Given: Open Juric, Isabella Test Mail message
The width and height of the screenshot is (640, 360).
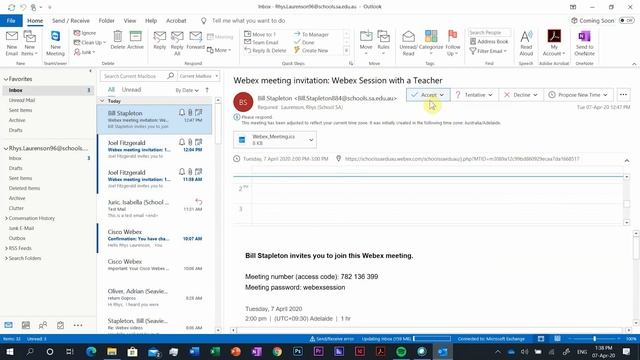Looking at the screenshot, I should pos(155,208).
